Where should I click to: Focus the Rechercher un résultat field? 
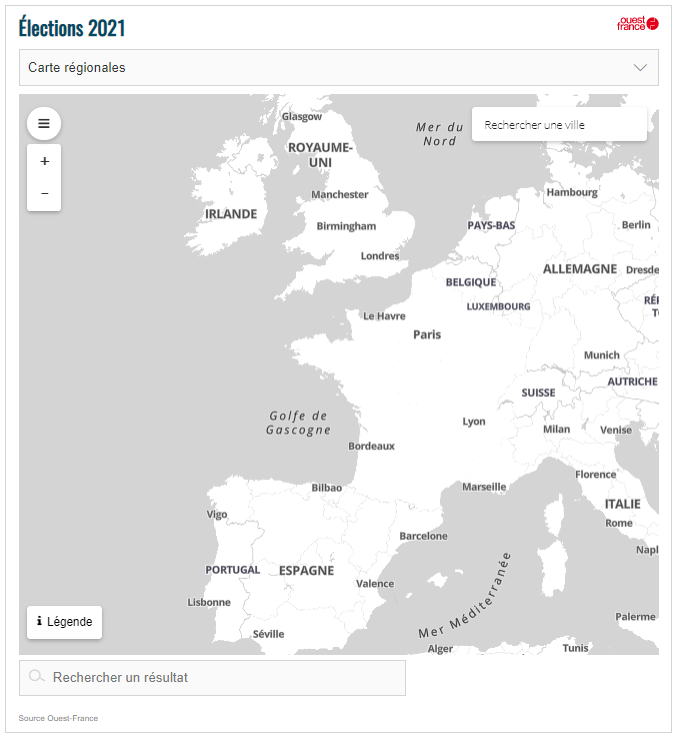[212, 678]
